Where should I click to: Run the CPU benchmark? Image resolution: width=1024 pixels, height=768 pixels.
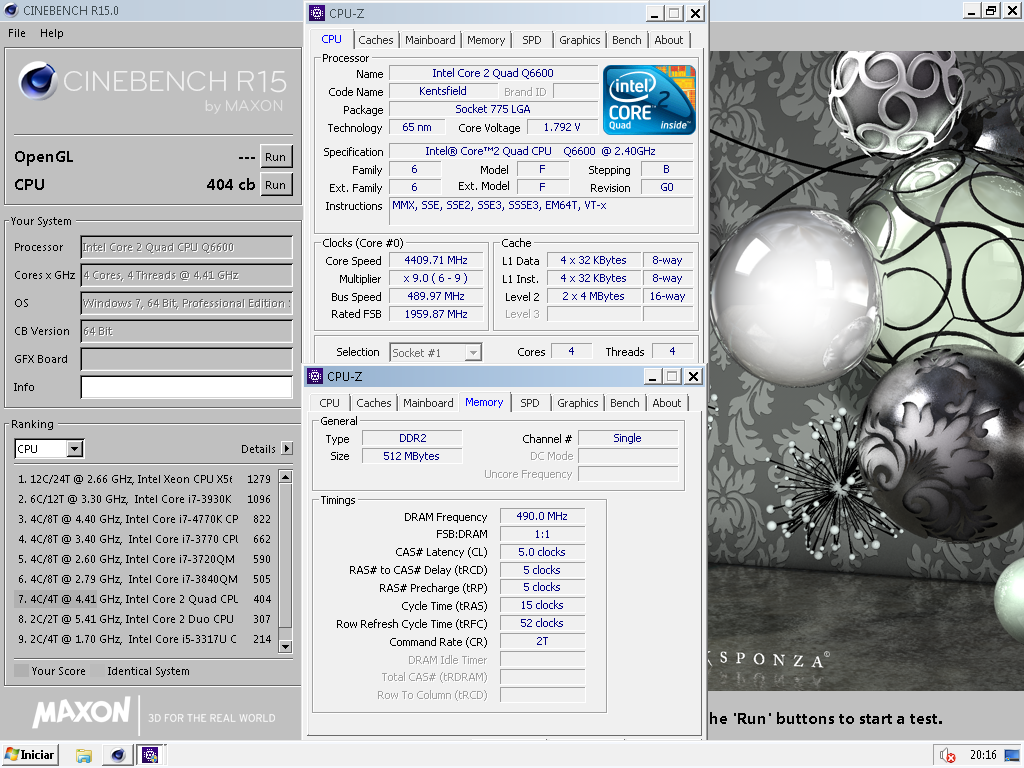coord(275,185)
